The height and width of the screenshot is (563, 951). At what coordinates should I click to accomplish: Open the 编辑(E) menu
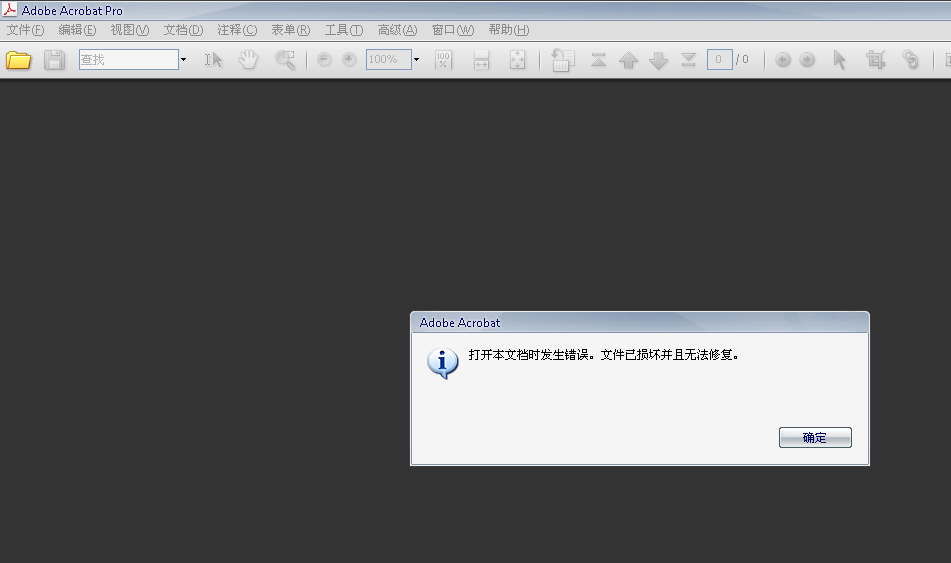[x=77, y=30]
